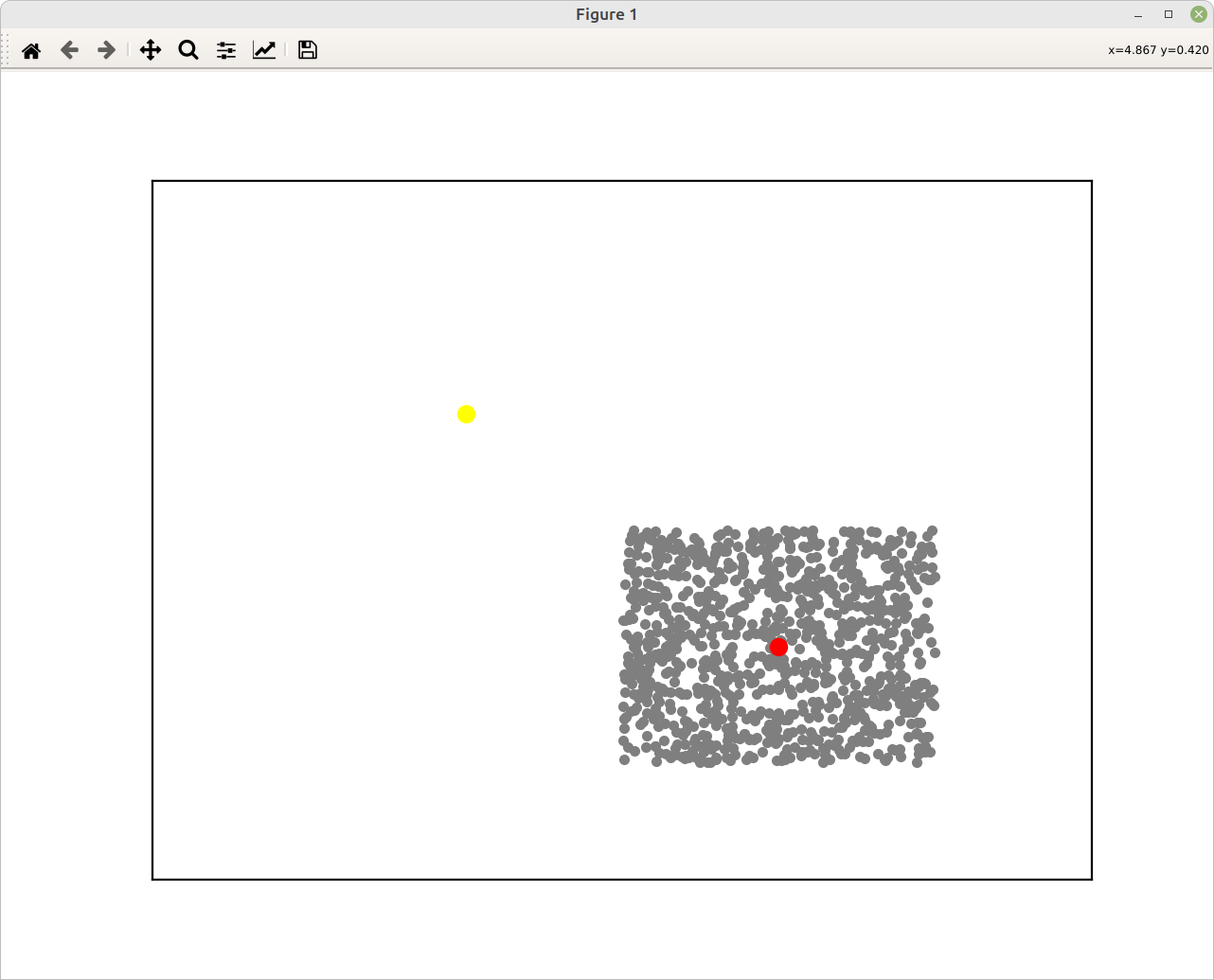
Task: Go back to previous view arrow
Action: [69, 50]
